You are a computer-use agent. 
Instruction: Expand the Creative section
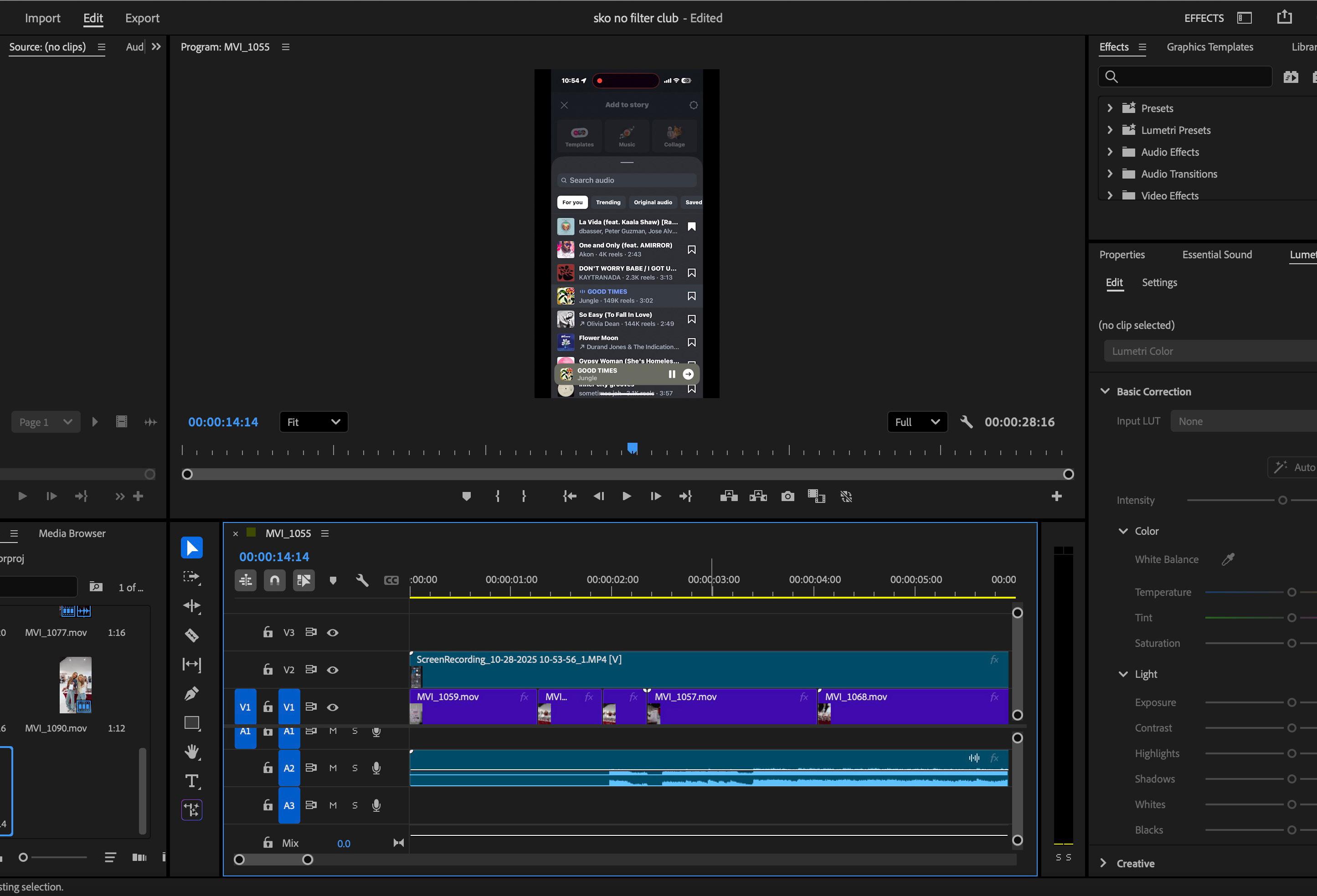click(1103, 863)
